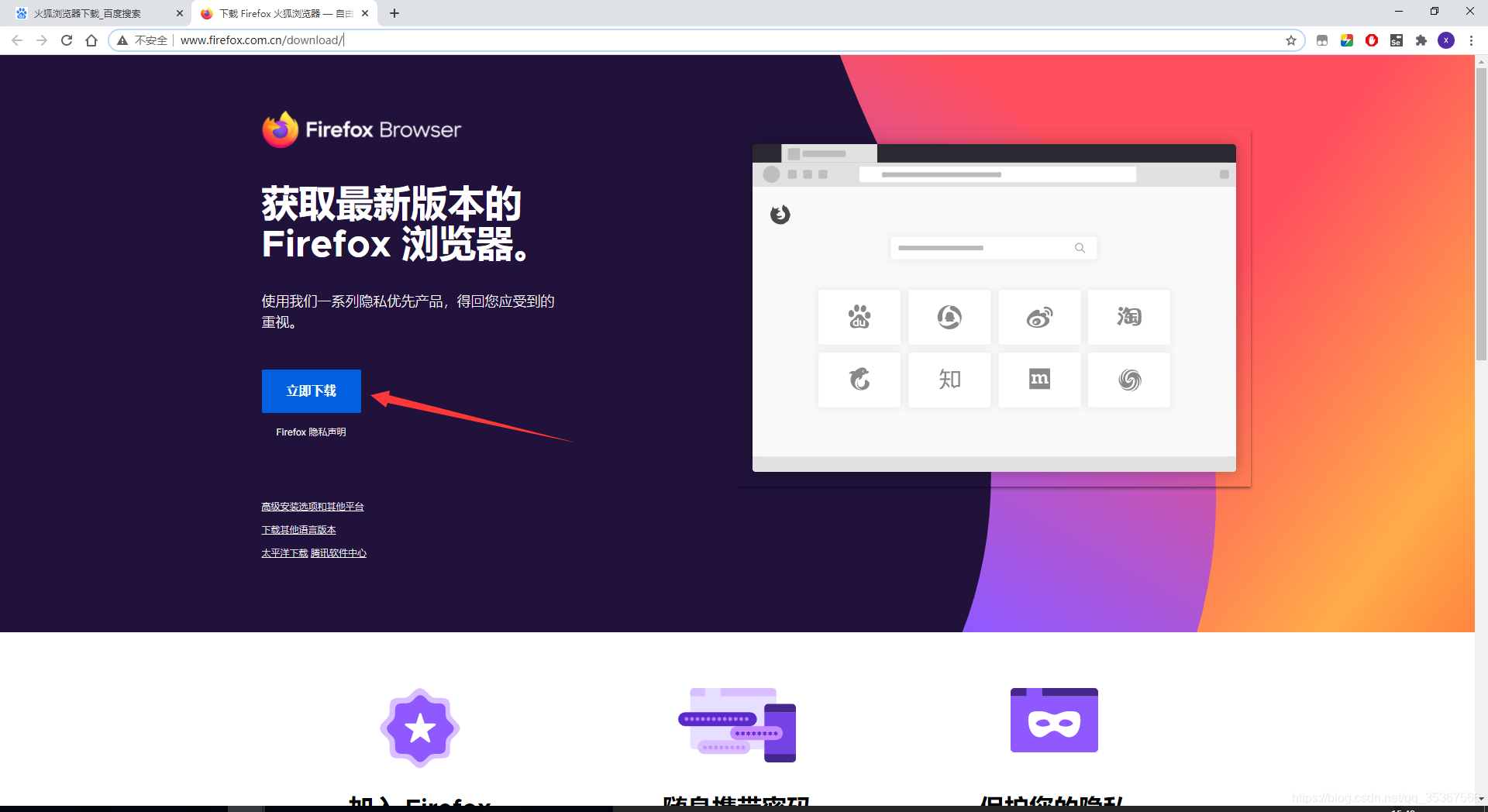The height and width of the screenshot is (812, 1488).
Task: Close the Firefox download tab
Action: pos(365,13)
